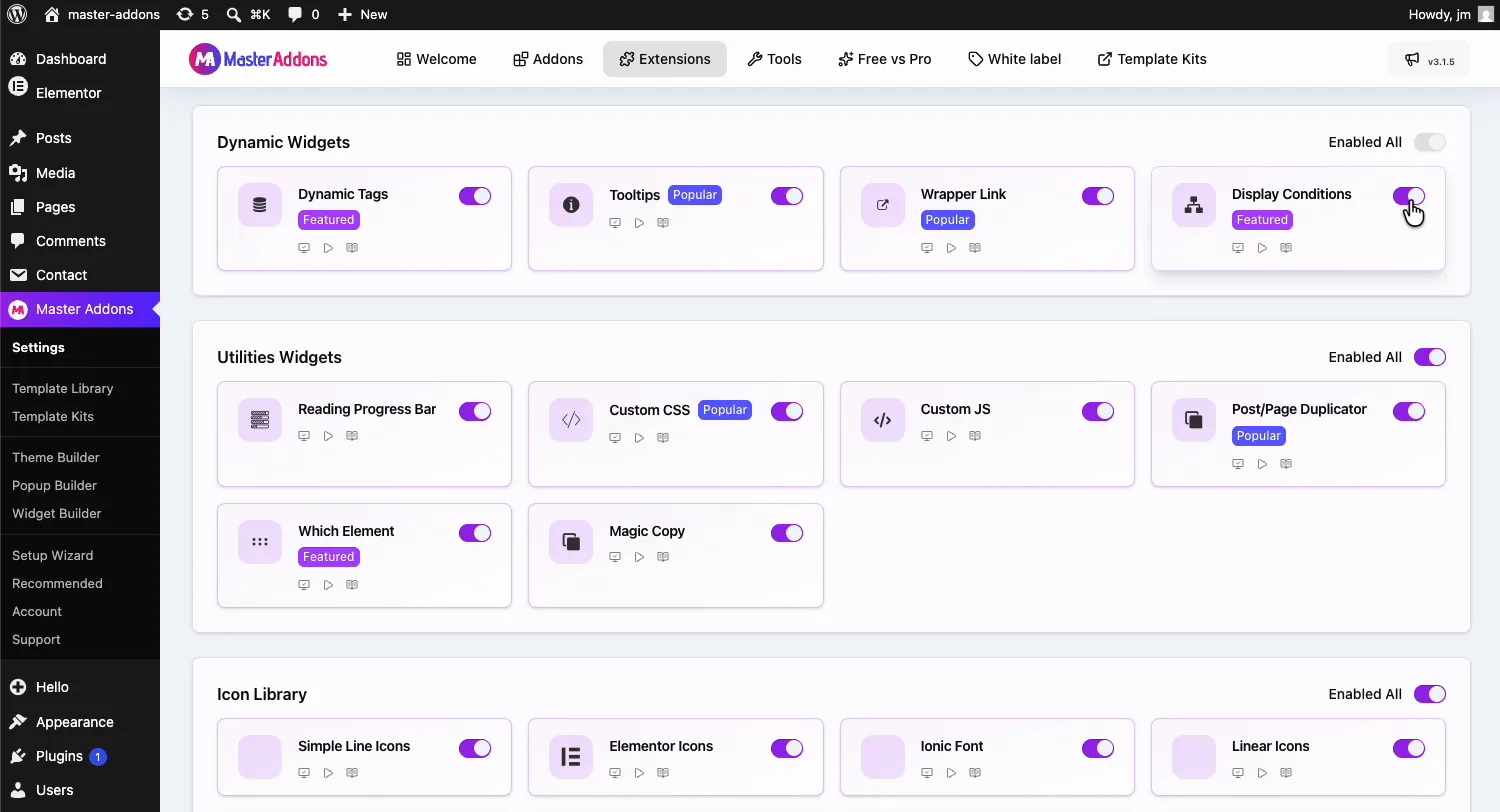Toggle the Post/Page Duplicator switch

[x=1409, y=411]
